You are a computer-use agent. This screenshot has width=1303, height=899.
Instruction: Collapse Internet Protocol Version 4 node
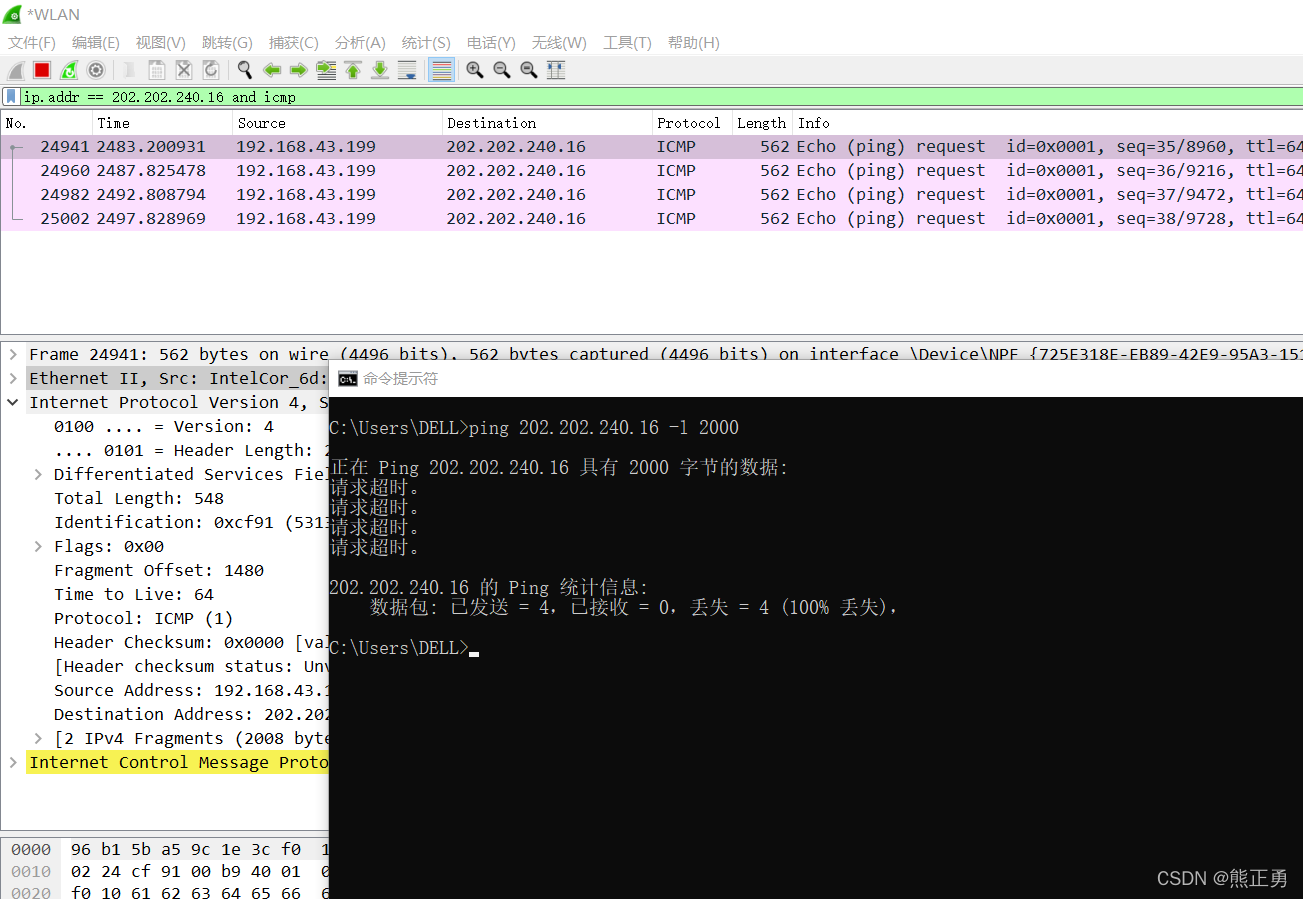click(13, 402)
